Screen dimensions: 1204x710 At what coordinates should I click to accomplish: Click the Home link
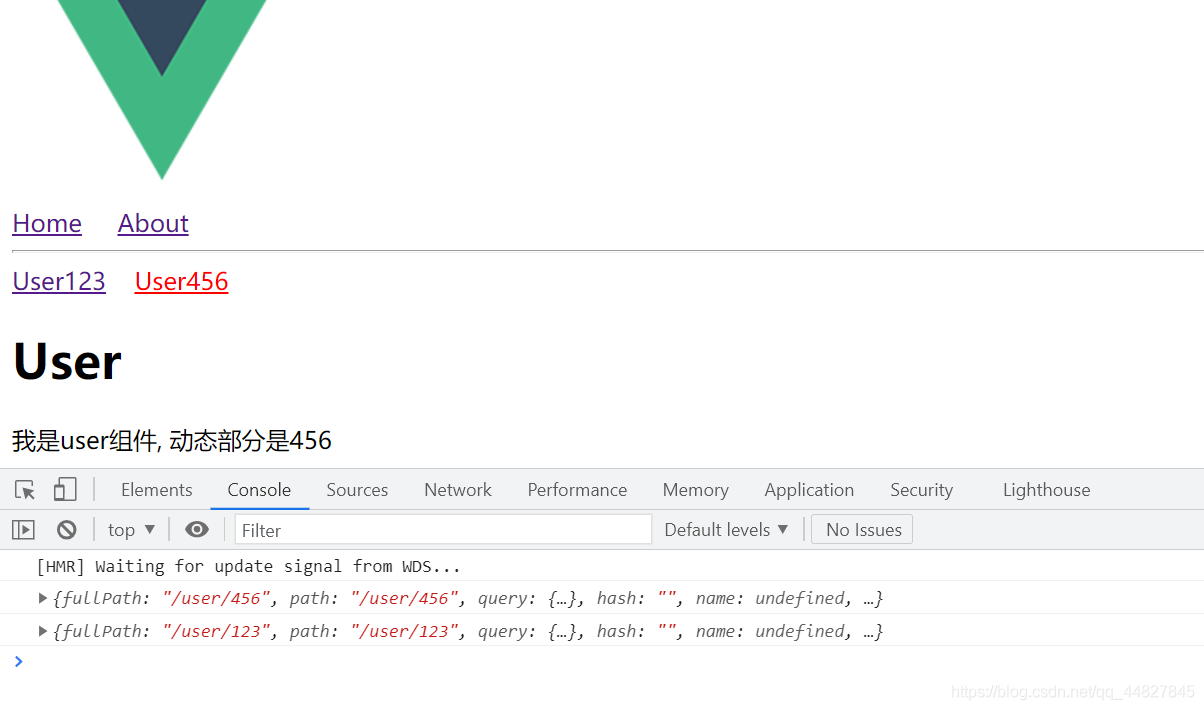click(47, 224)
